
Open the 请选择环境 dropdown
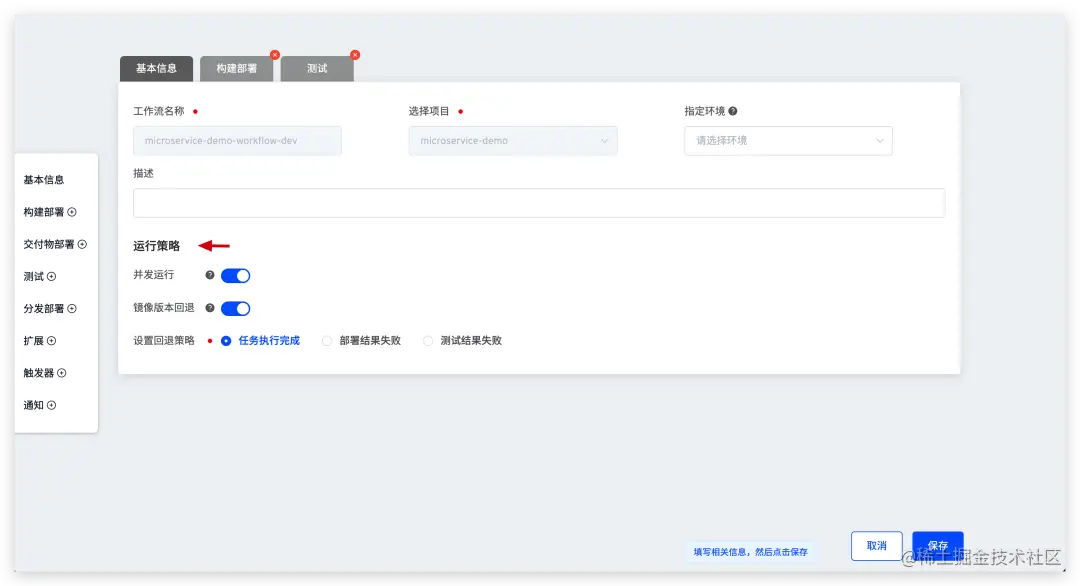[x=788, y=140]
